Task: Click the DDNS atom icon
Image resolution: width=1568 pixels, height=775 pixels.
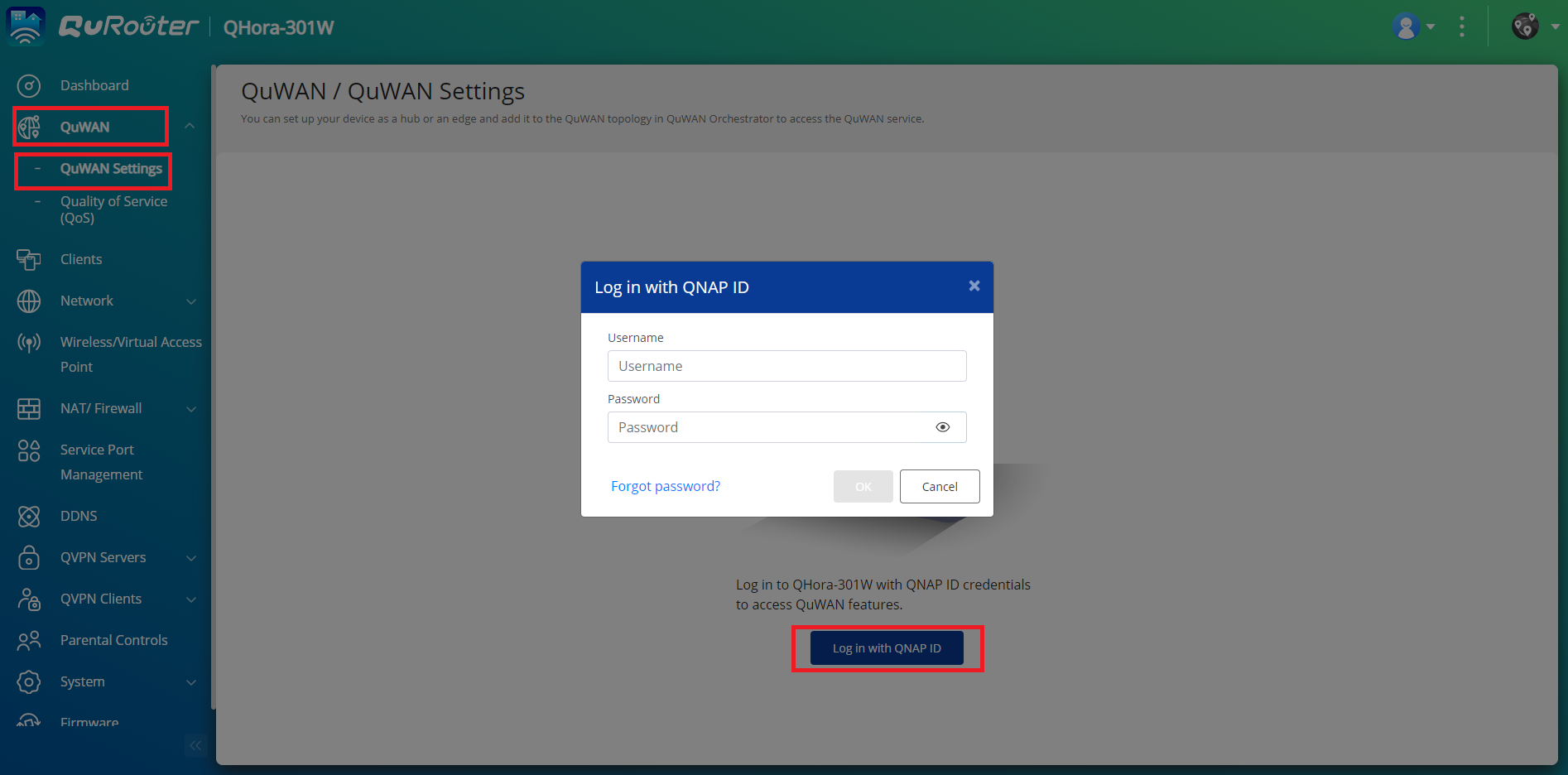Action: (29, 516)
